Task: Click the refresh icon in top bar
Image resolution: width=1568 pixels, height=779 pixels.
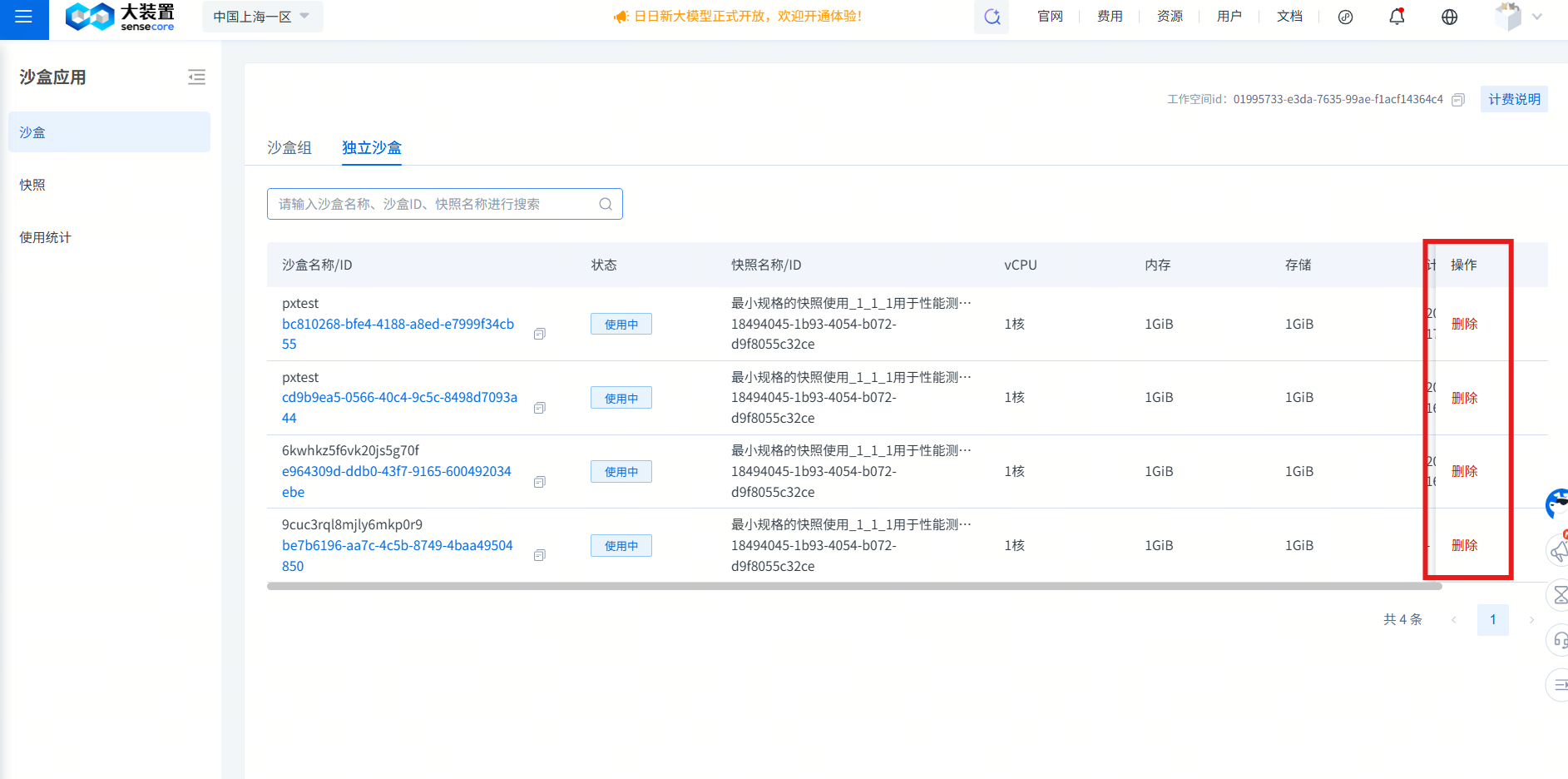Action: (992, 17)
